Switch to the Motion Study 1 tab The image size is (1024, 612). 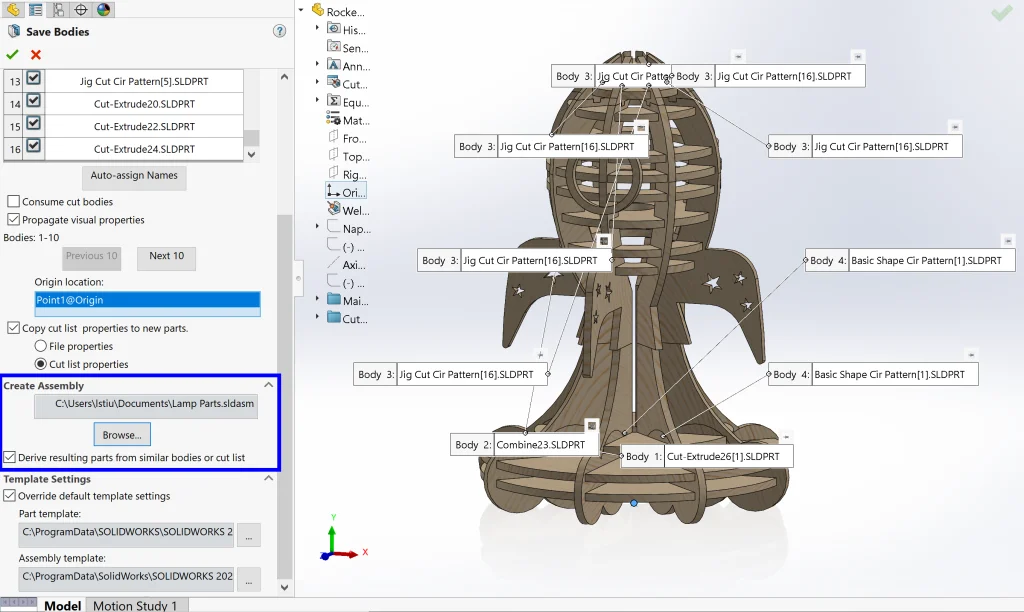coord(135,605)
